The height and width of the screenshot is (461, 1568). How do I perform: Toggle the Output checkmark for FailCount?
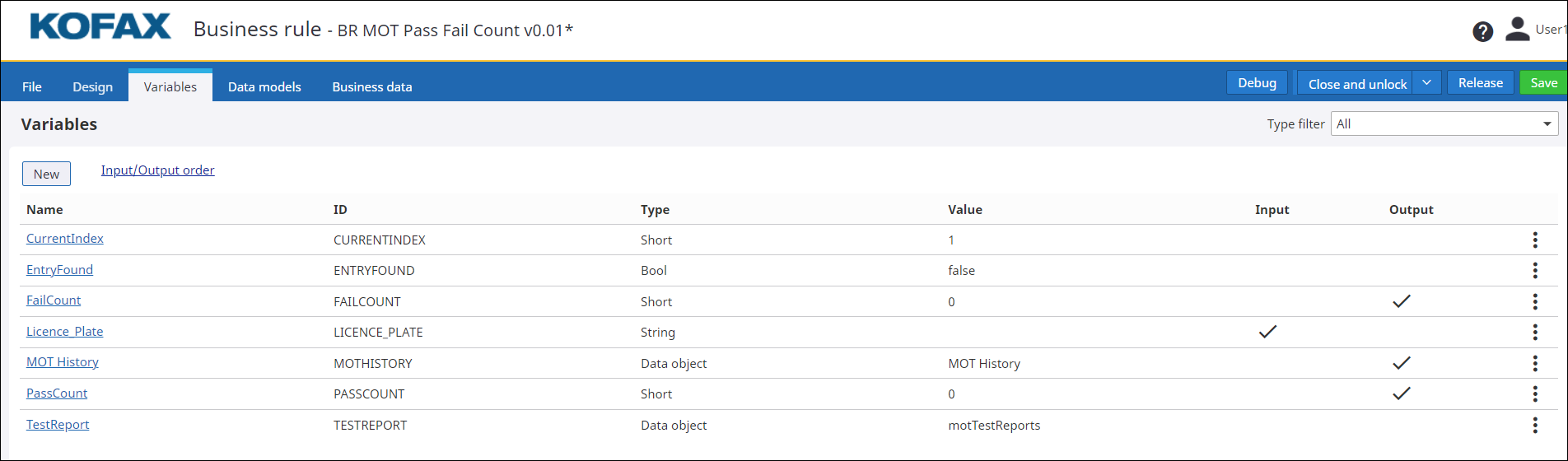[x=1401, y=301]
